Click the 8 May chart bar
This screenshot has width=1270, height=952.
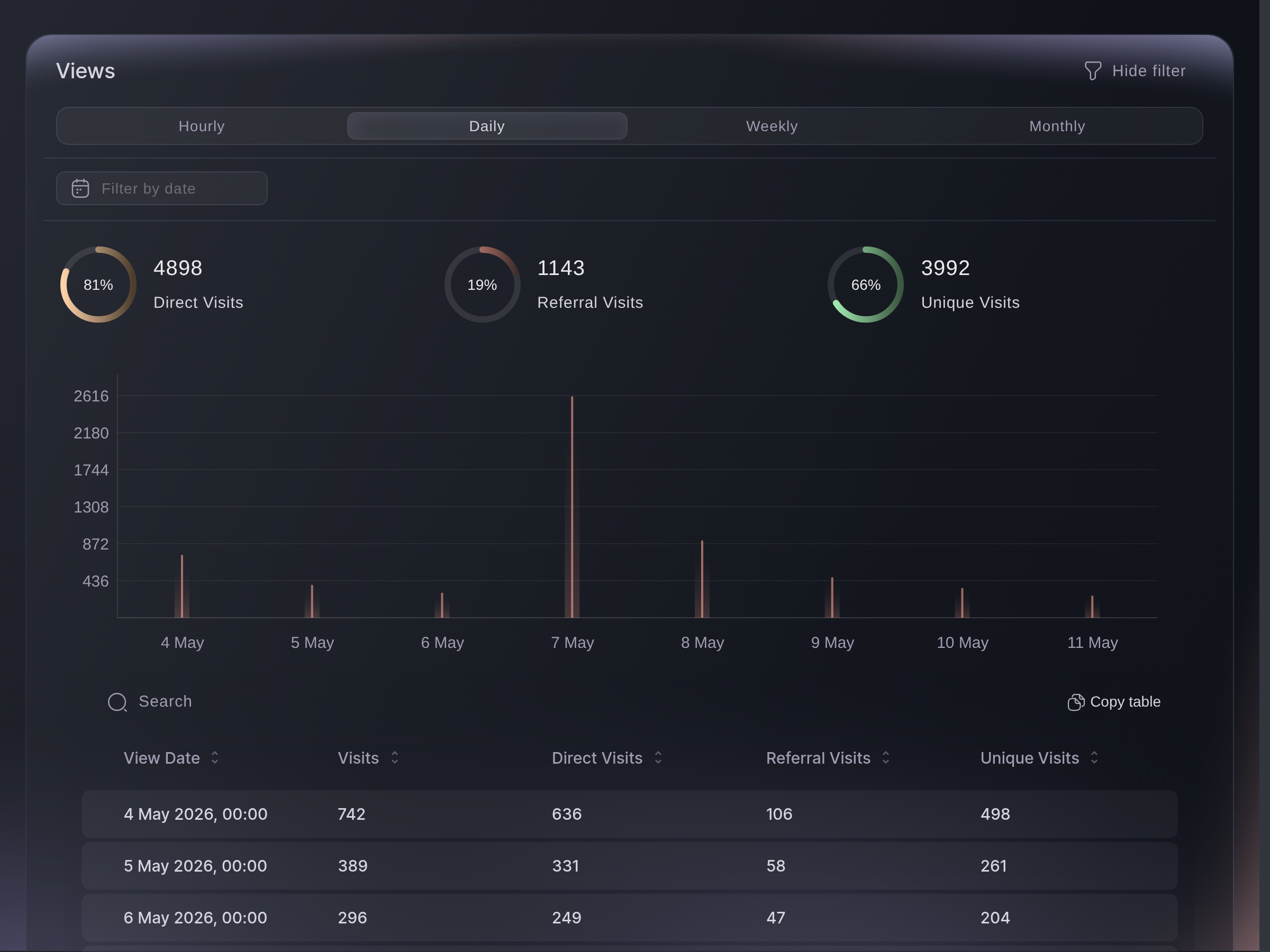[x=702, y=579]
